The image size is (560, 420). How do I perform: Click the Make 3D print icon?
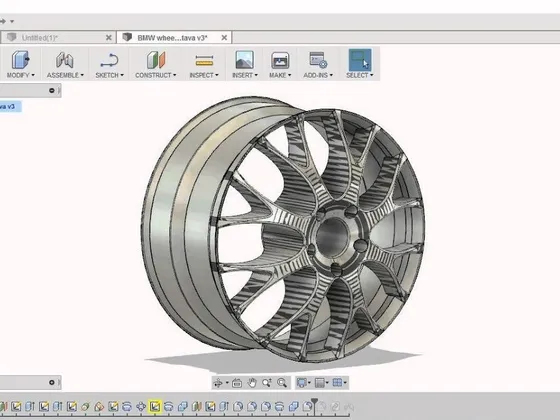280,60
